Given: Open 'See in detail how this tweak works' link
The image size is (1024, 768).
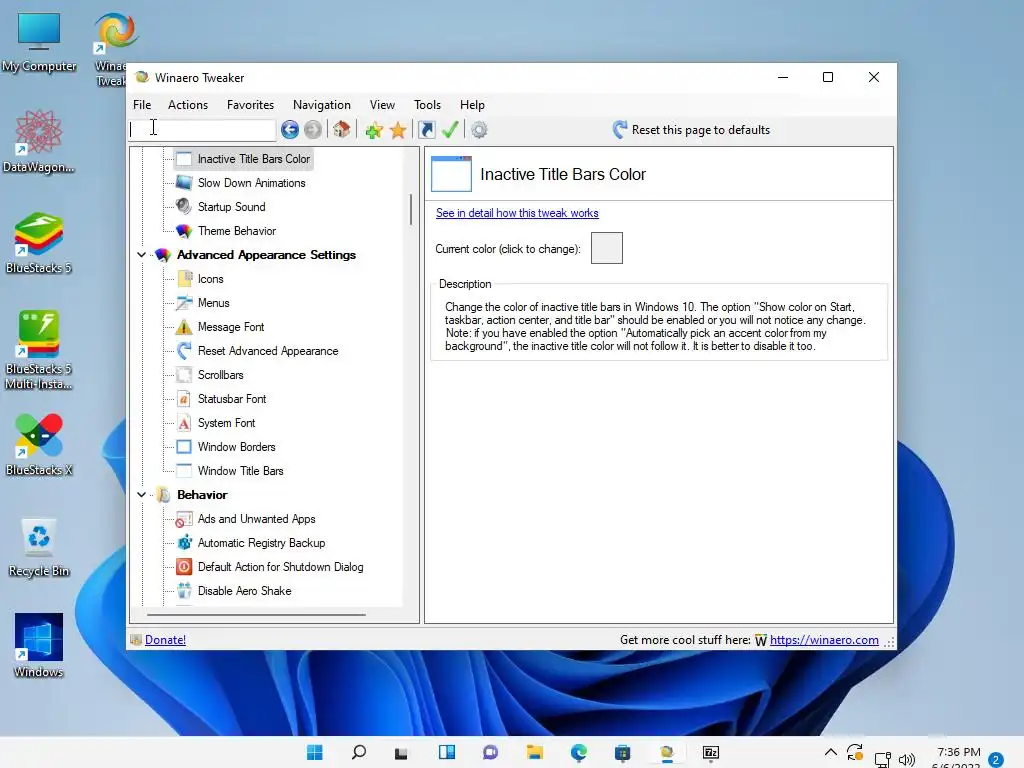Looking at the screenshot, I should [517, 213].
